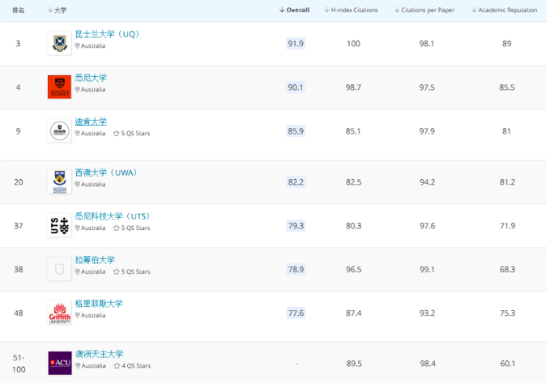Screen dimensions: 550x383
Task: Open 昆士兰大学（UQ）link
Action: (107, 34)
